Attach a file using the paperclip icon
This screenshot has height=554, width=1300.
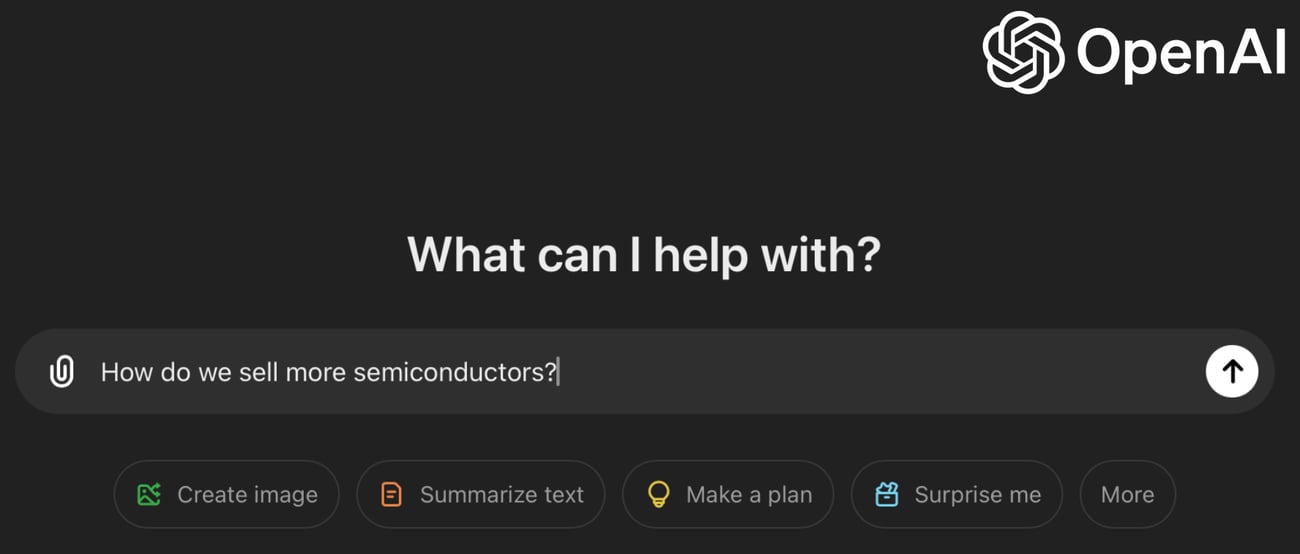62,372
